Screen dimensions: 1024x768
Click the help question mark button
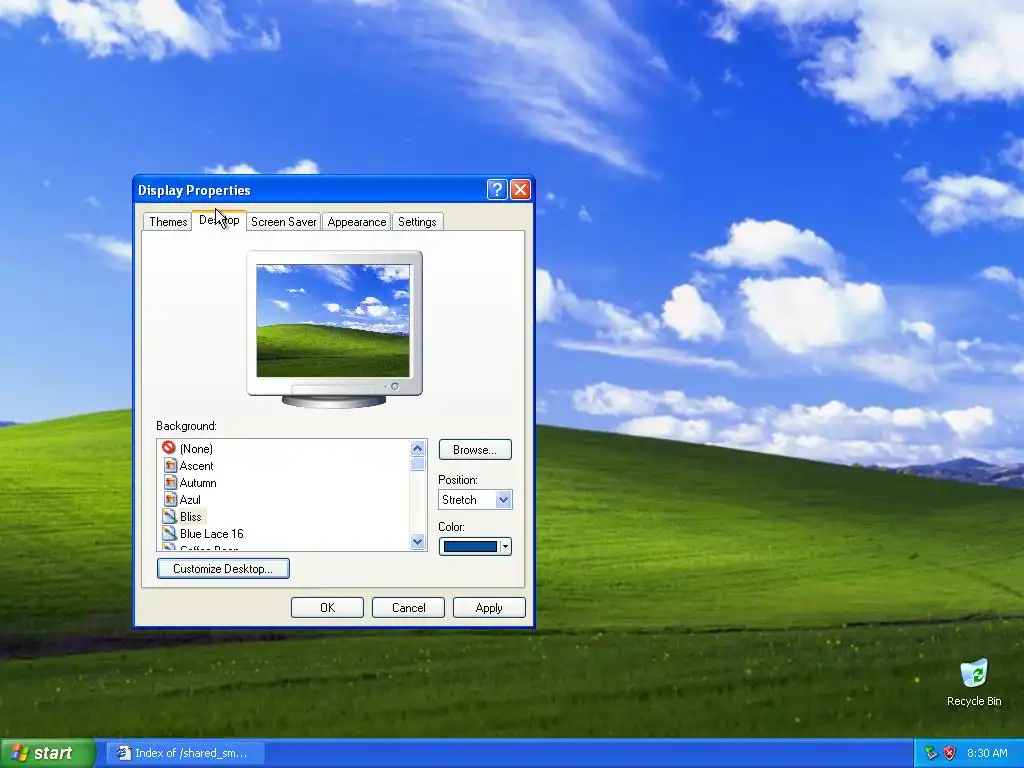[x=497, y=190]
